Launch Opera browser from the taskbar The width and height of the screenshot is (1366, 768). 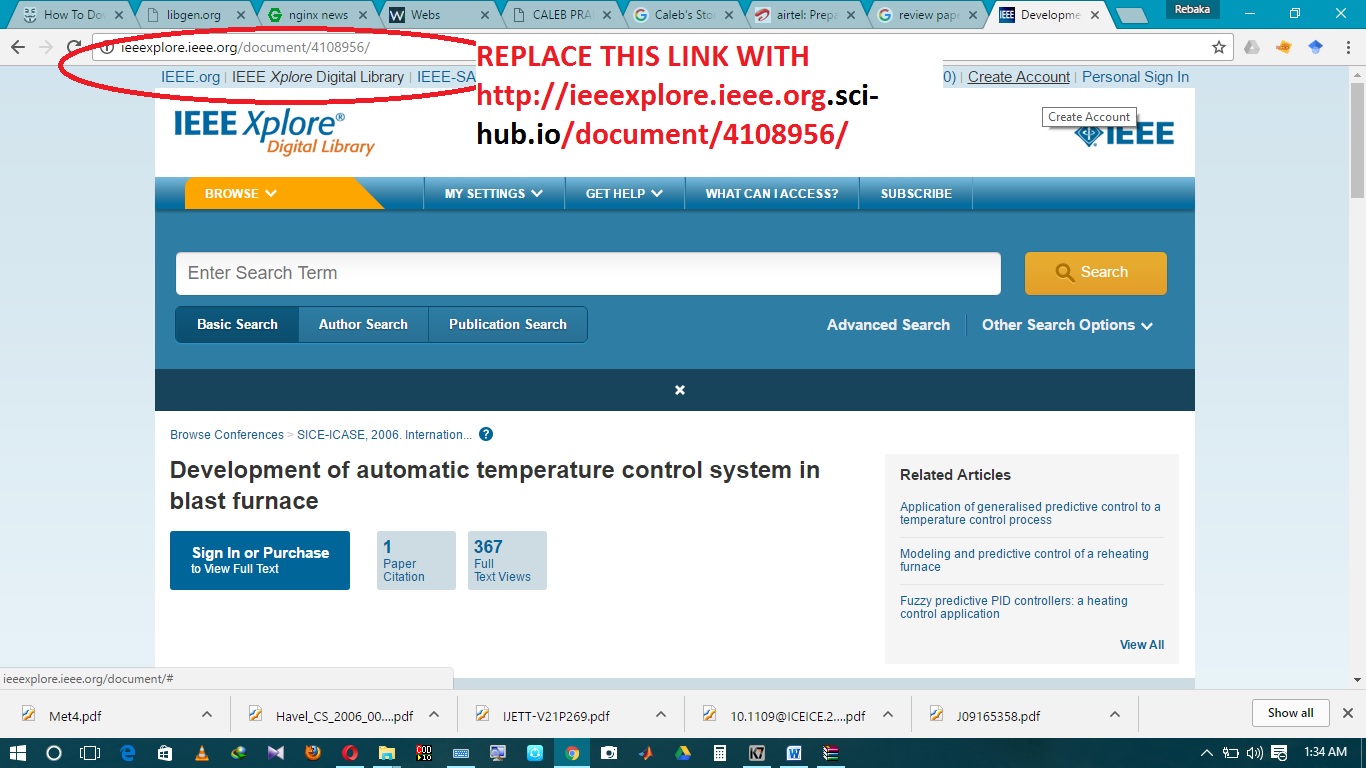pyautogui.click(x=350, y=753)
